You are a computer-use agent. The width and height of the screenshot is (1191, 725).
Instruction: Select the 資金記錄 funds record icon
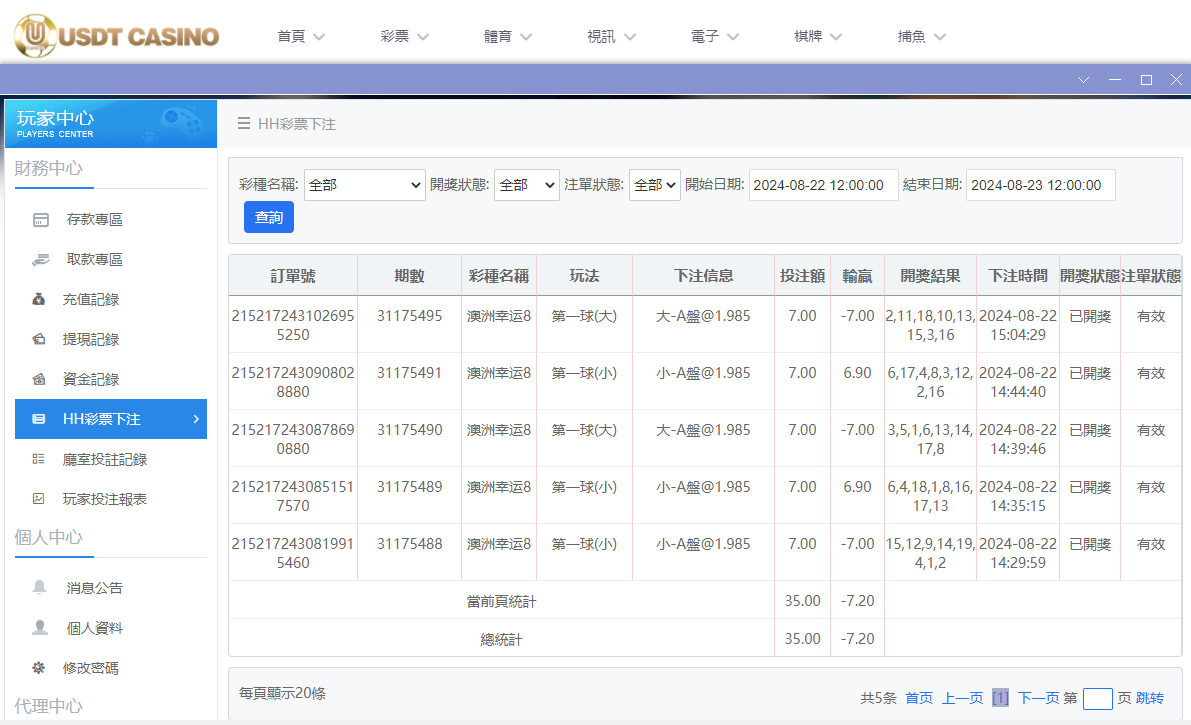(39, 379)
